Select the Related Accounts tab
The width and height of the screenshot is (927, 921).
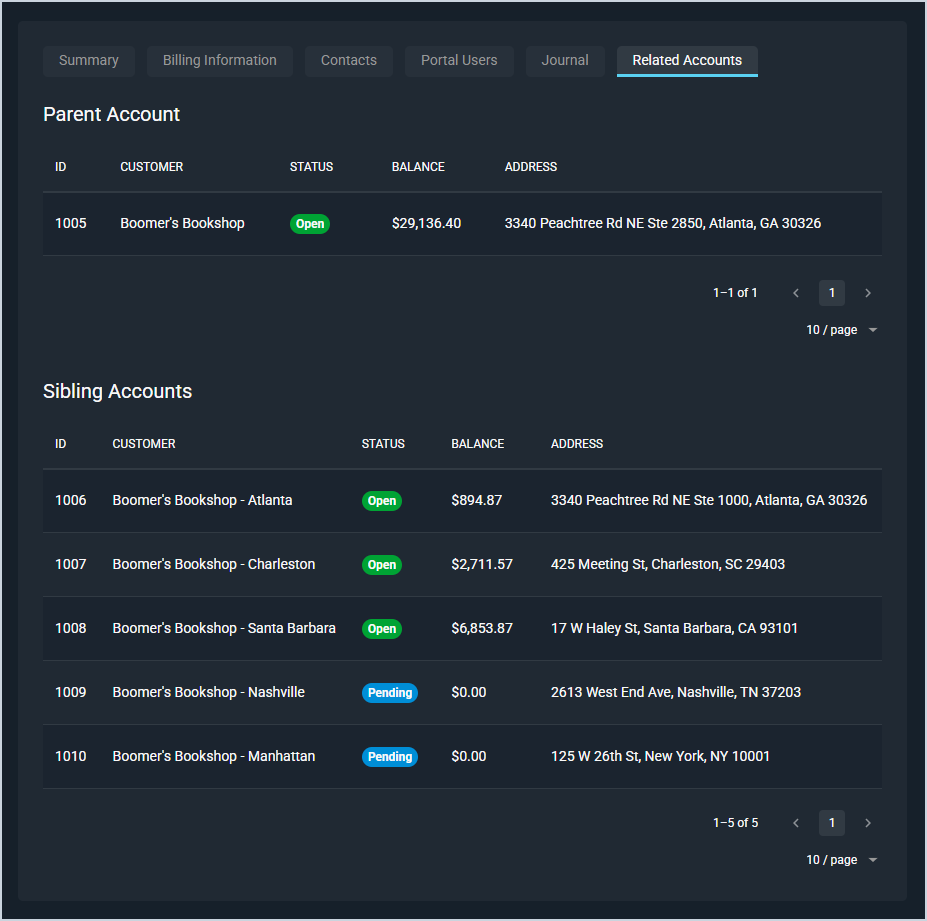coord(687,60)
